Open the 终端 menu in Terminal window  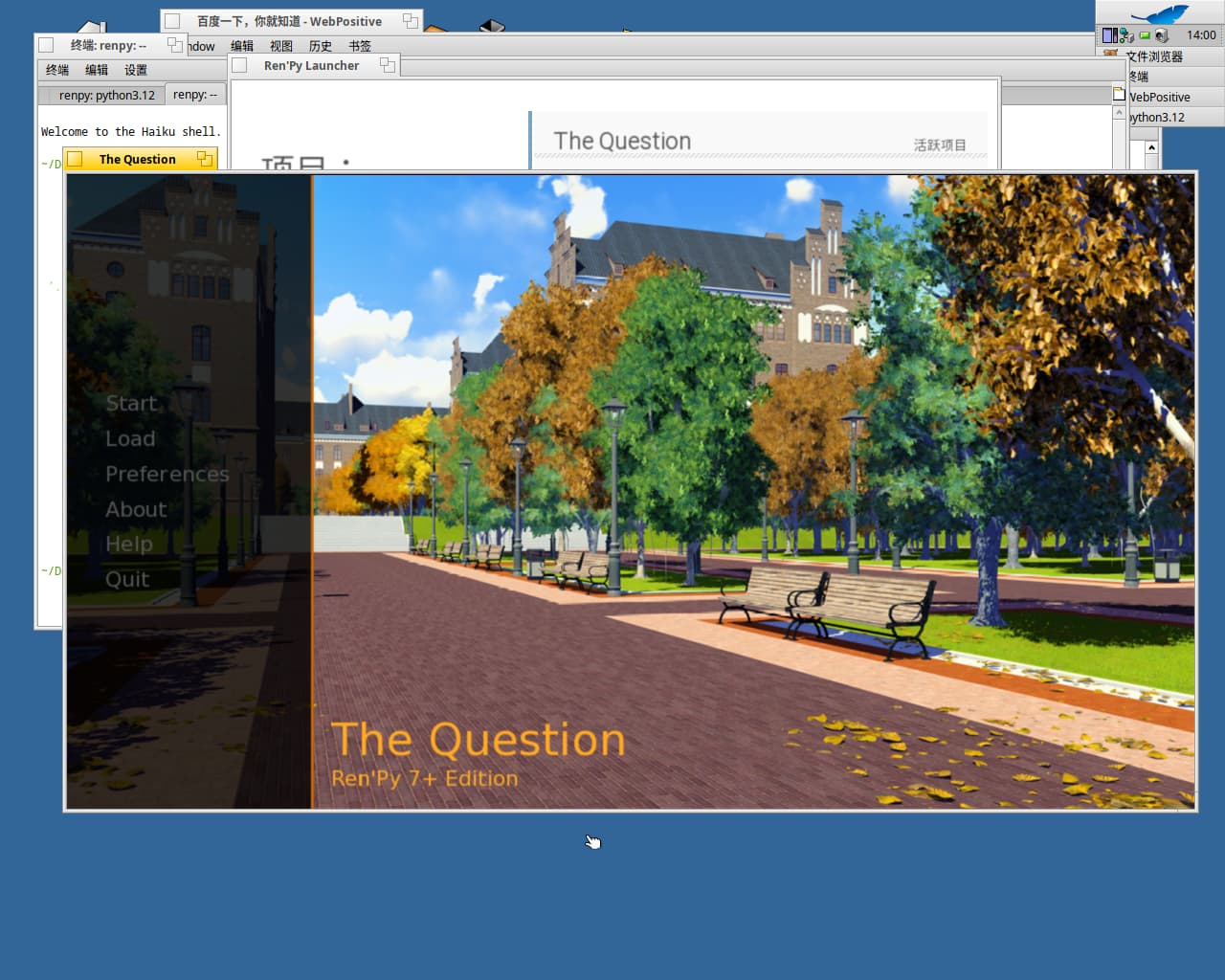57,70
